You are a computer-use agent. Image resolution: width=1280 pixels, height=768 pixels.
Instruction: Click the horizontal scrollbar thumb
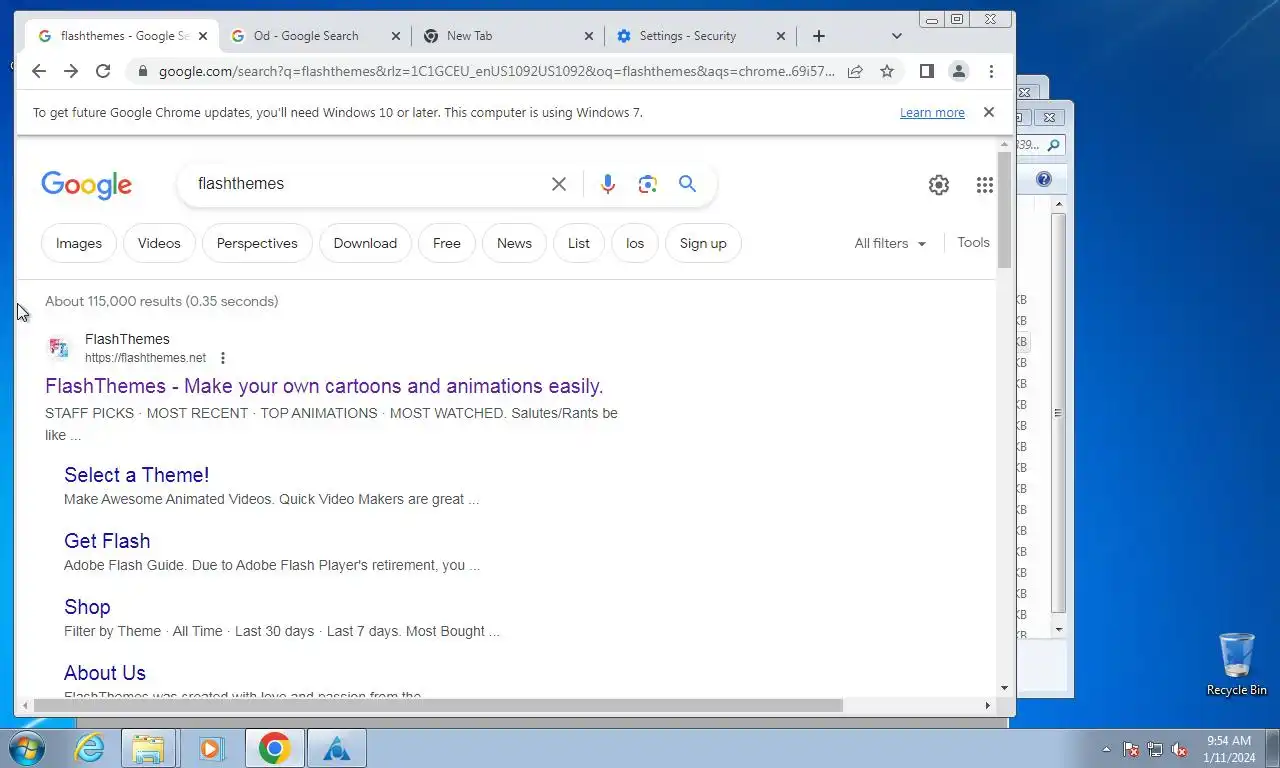pyautogui.click(x=438, y=705)
